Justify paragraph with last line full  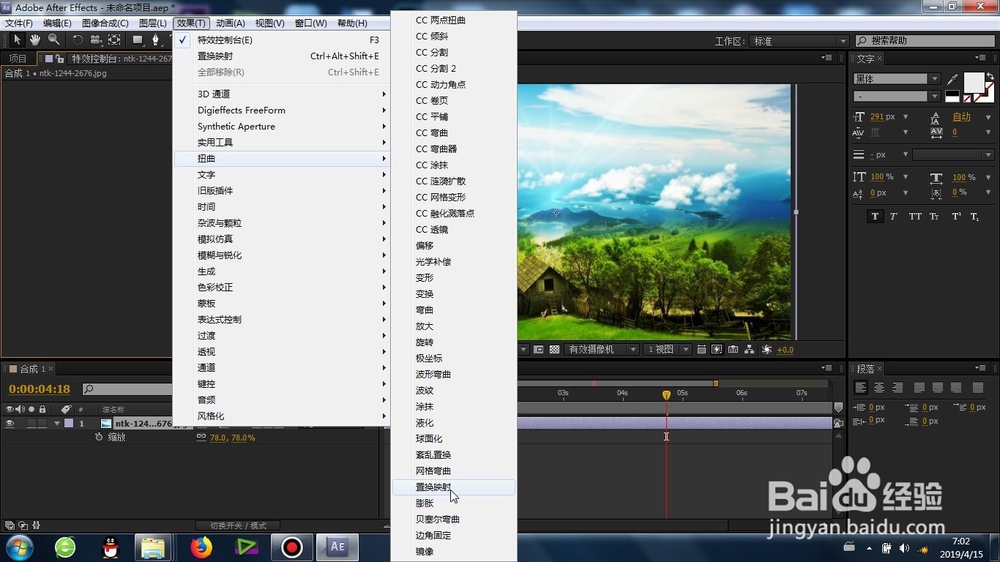[978, 387]
